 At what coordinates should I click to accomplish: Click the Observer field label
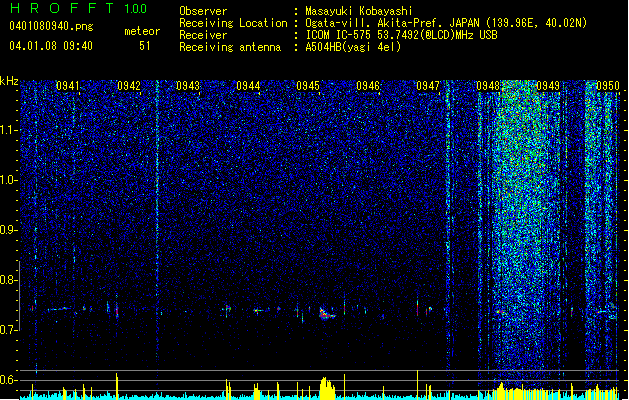point(203,11)
